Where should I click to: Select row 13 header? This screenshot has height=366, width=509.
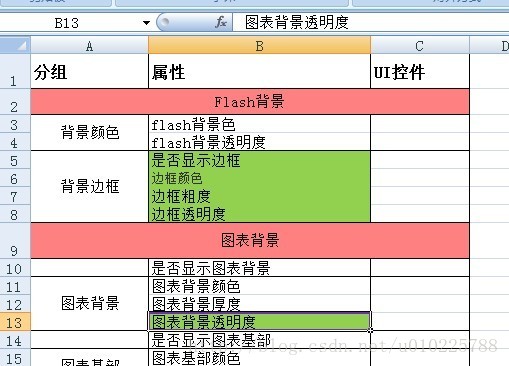click(x=15, y=322)
